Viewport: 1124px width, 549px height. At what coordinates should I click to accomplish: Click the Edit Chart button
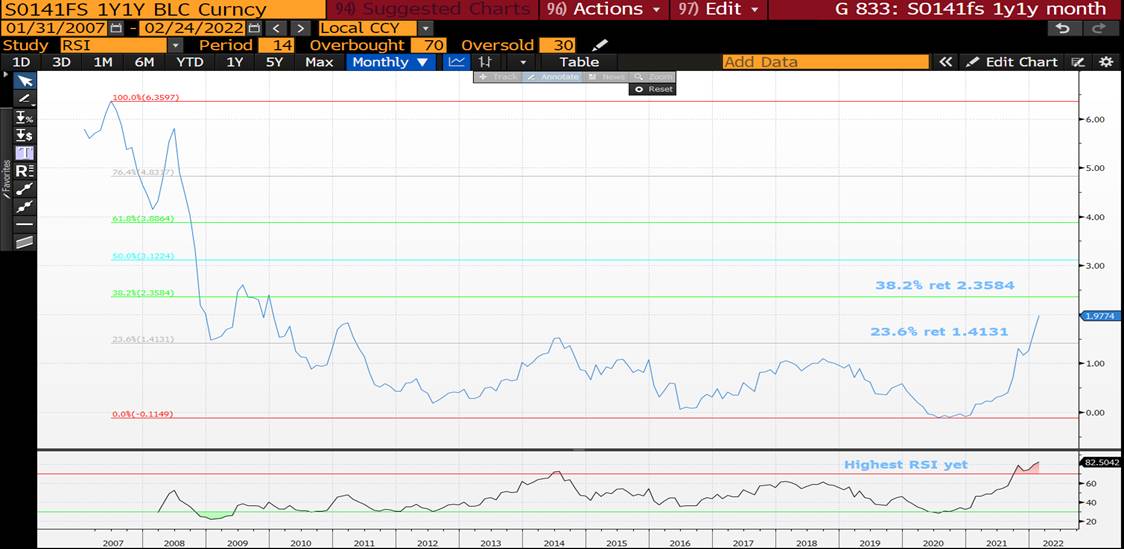pyautogui.click(x=1012, y=62)
